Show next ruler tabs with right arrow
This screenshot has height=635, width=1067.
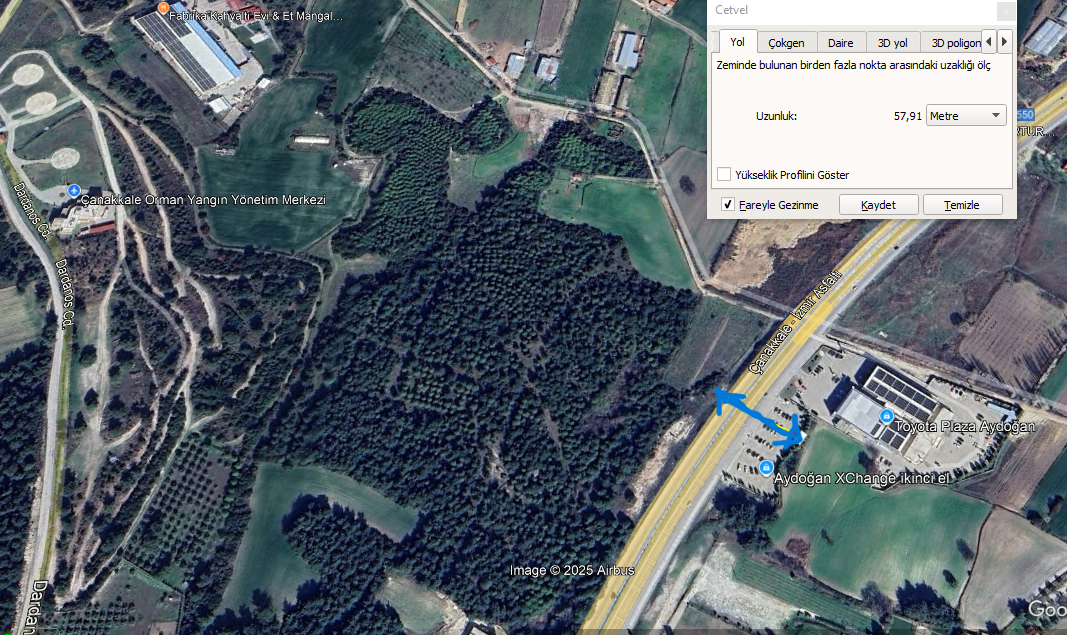coord(1004,42)
